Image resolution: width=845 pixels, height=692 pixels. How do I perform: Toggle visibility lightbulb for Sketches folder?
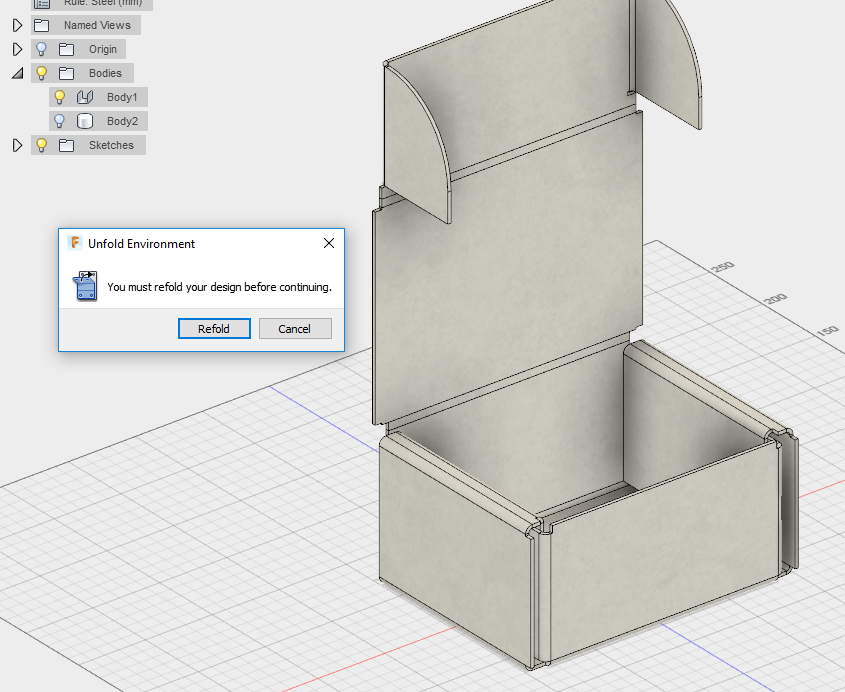[x=41, y=145]
